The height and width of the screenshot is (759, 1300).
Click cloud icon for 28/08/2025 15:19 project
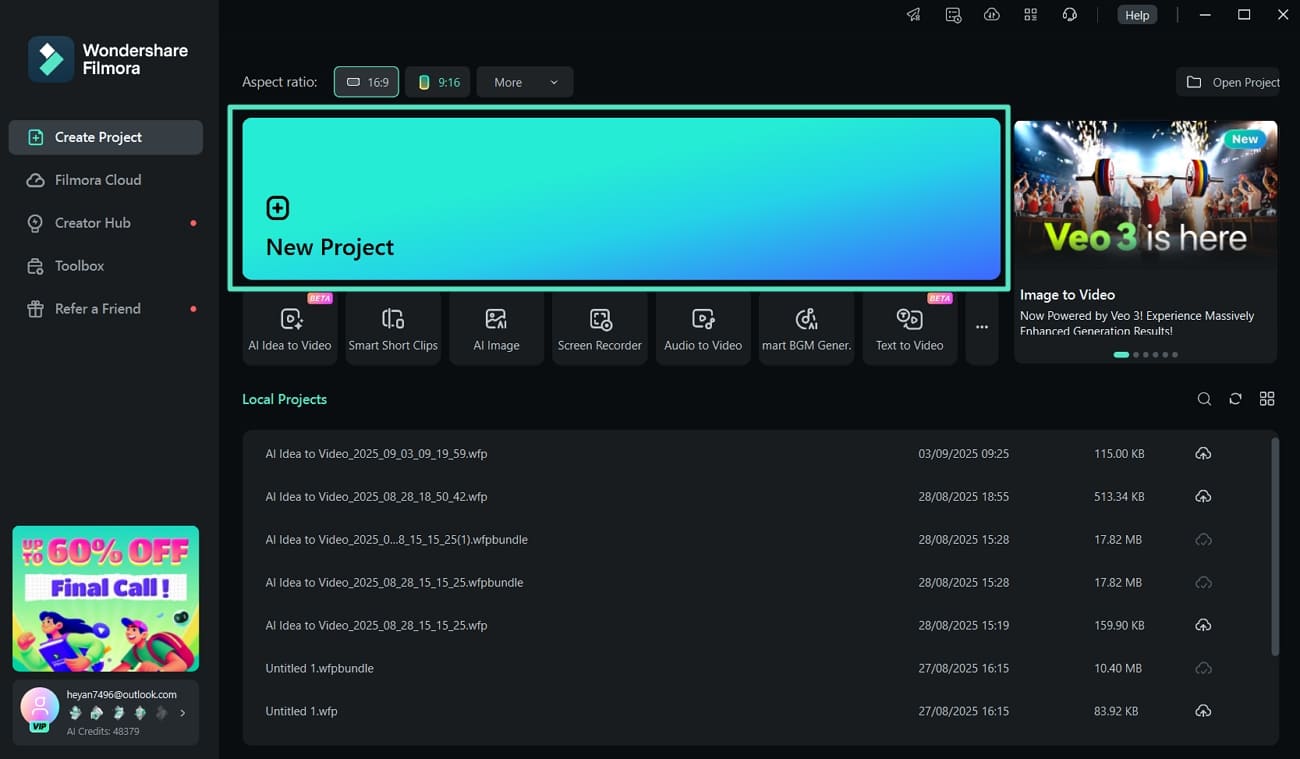point(1203,626)
